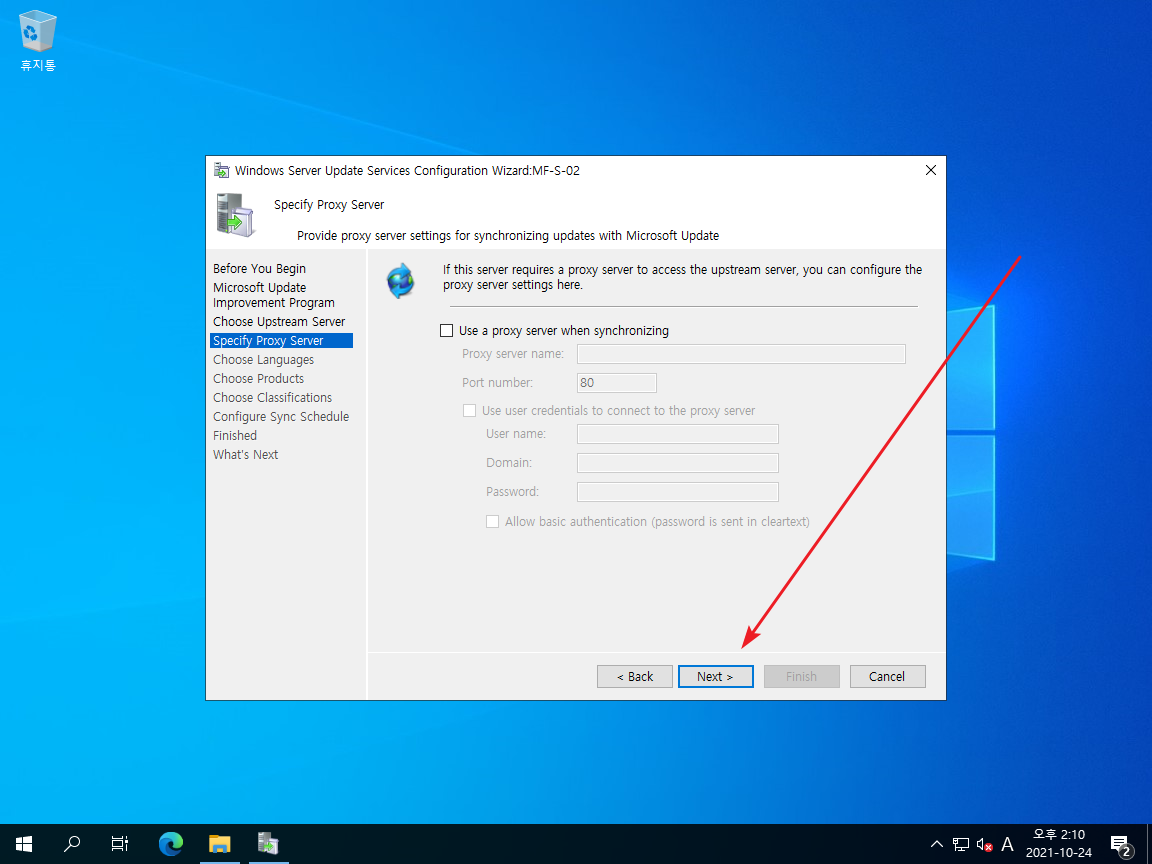Select Choose Languages step

[x=264, y=360]
